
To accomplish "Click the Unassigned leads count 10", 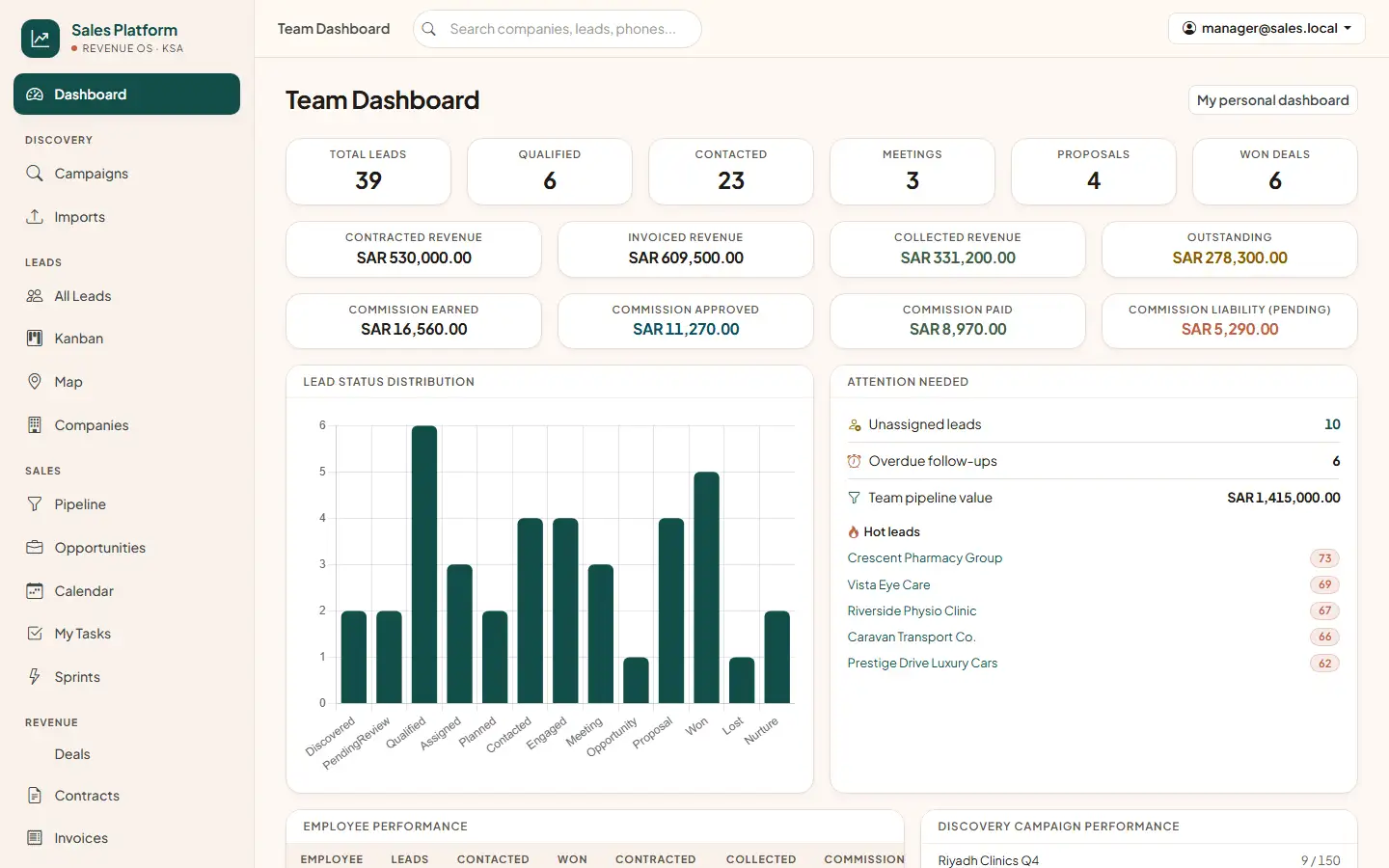I will [1332, 424].
